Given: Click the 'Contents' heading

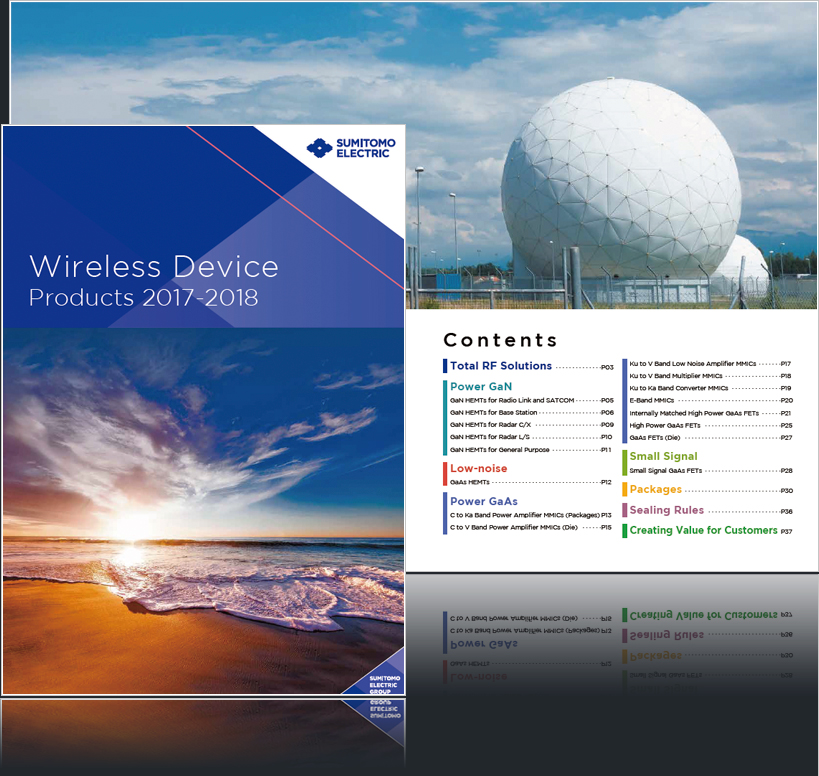Looking at the screenshot, I should [500, 340].
